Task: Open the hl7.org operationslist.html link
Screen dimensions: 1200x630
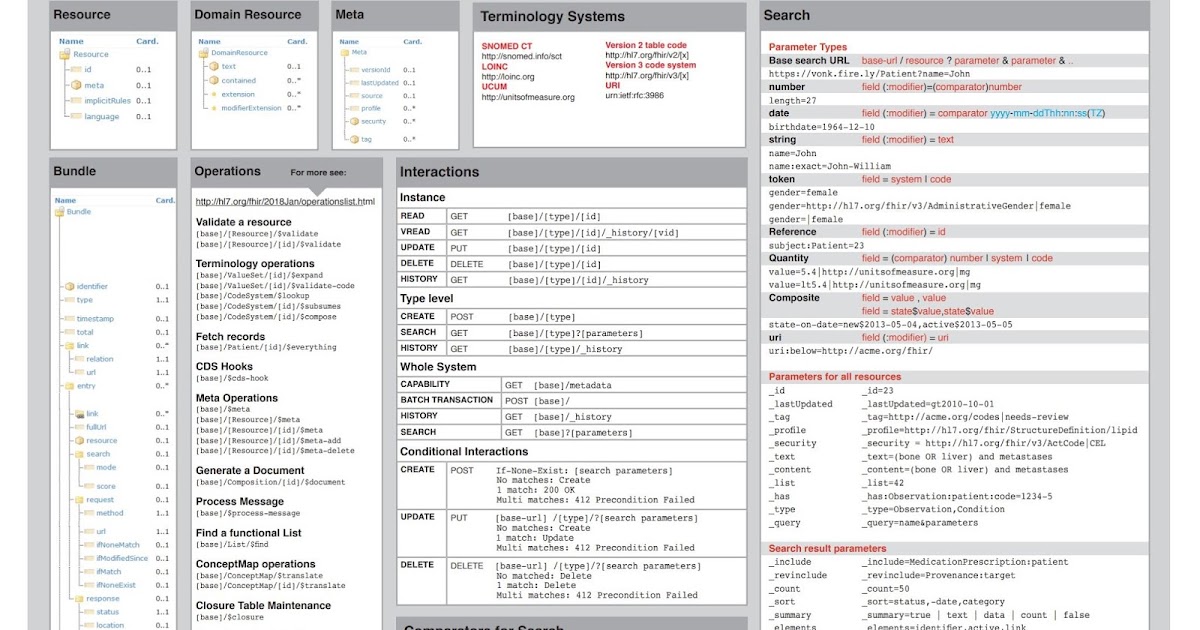Action: pyautogui.click(x=285, y=202)
